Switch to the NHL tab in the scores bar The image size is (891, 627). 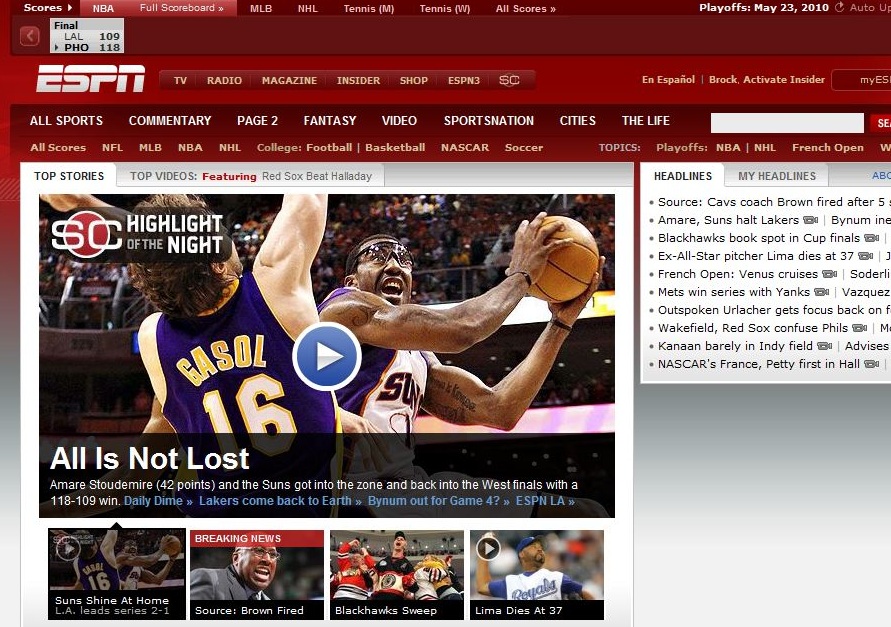(x=307, y=9)
